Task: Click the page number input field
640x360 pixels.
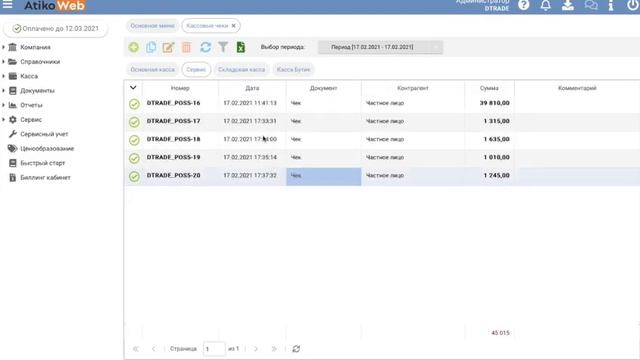Action: (214, 349)
